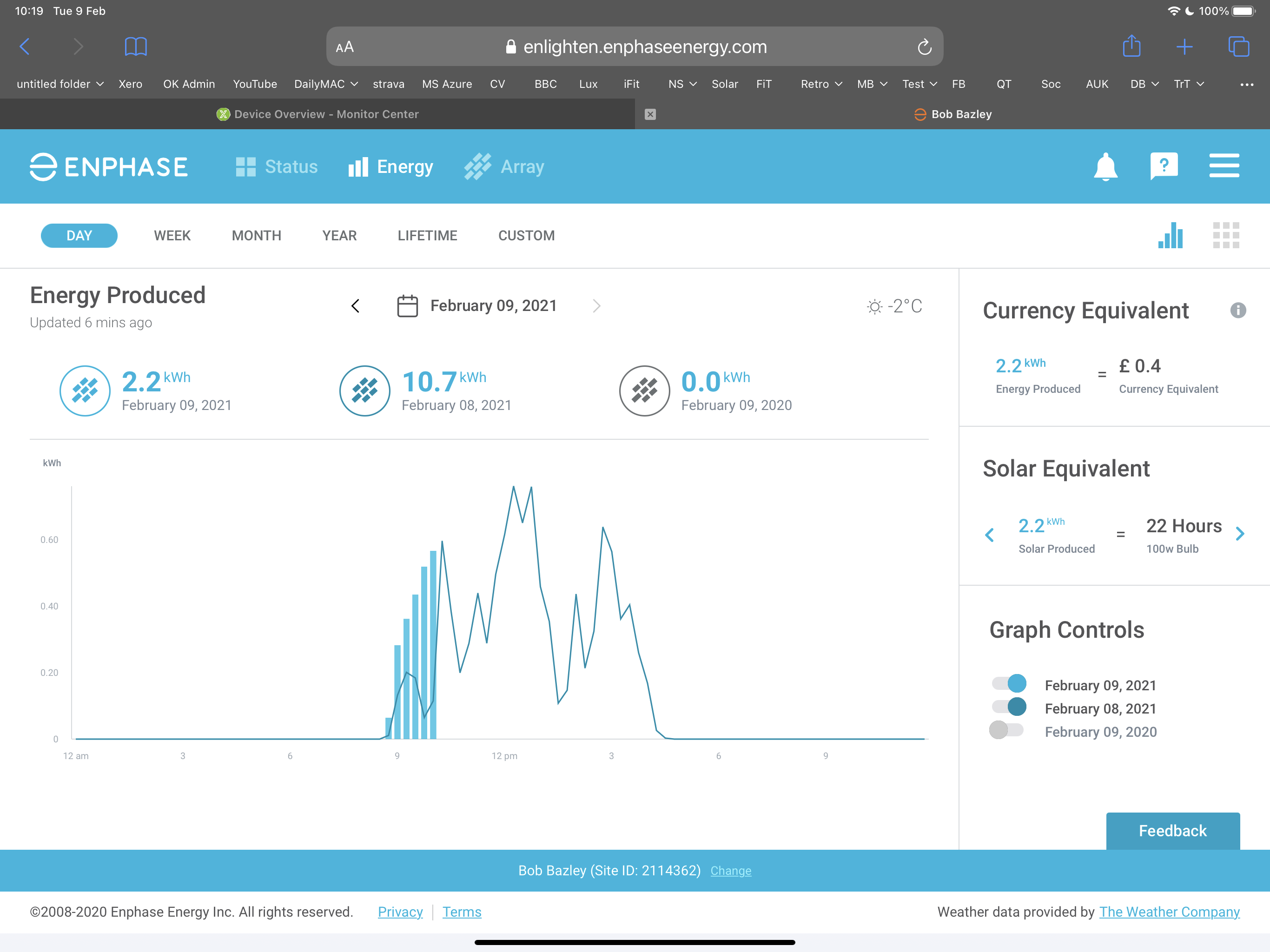Open MS Azure bookmark
The width and height of the screenshot is (1270, 952).
point(447,84)
